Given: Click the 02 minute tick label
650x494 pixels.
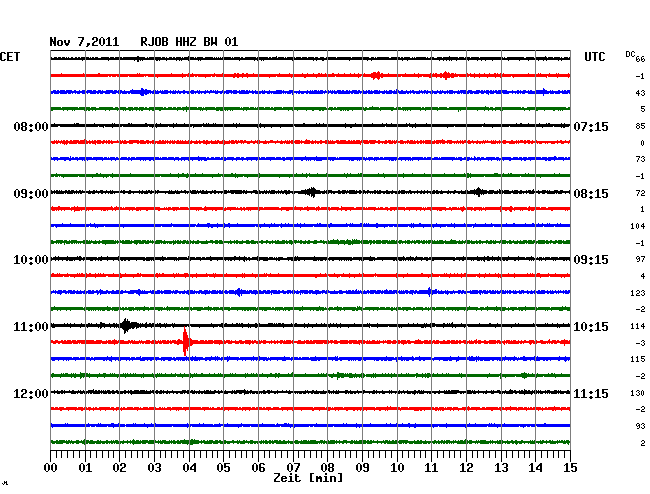Looking at the screenshot, I should [x=119, y=468].
